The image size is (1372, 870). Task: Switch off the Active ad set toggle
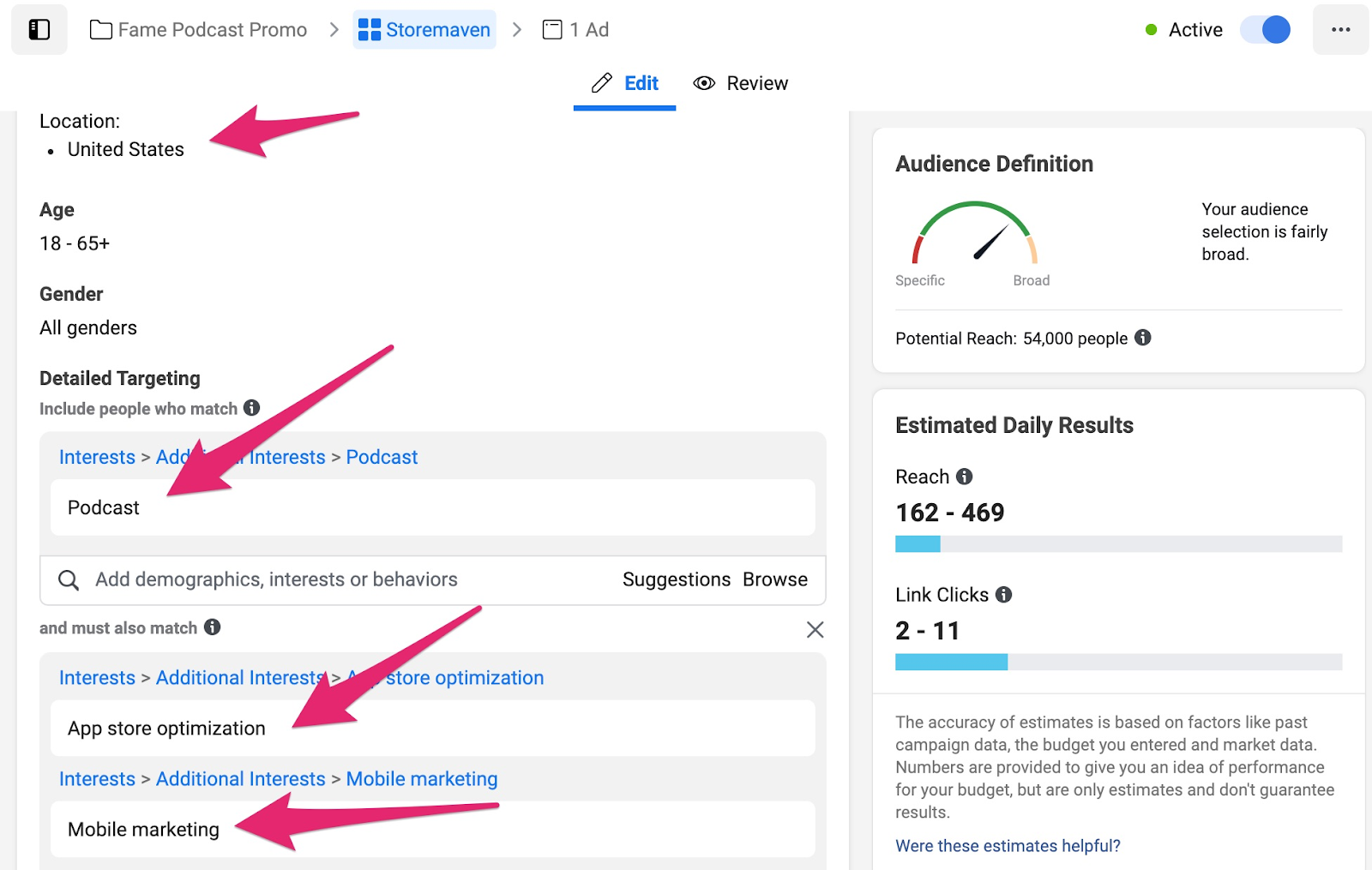pos(1266,30)
